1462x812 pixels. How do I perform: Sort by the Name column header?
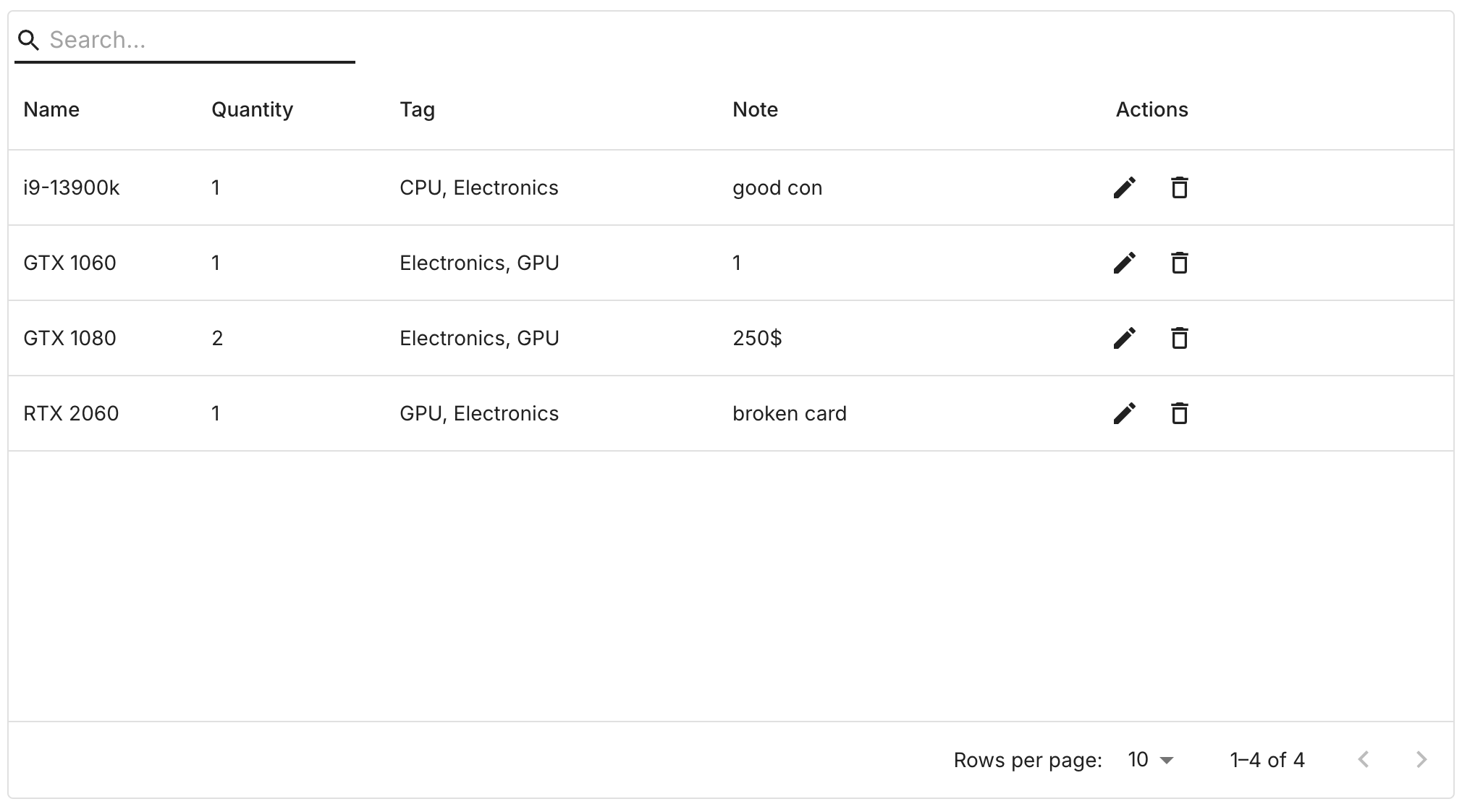point(51,109)
